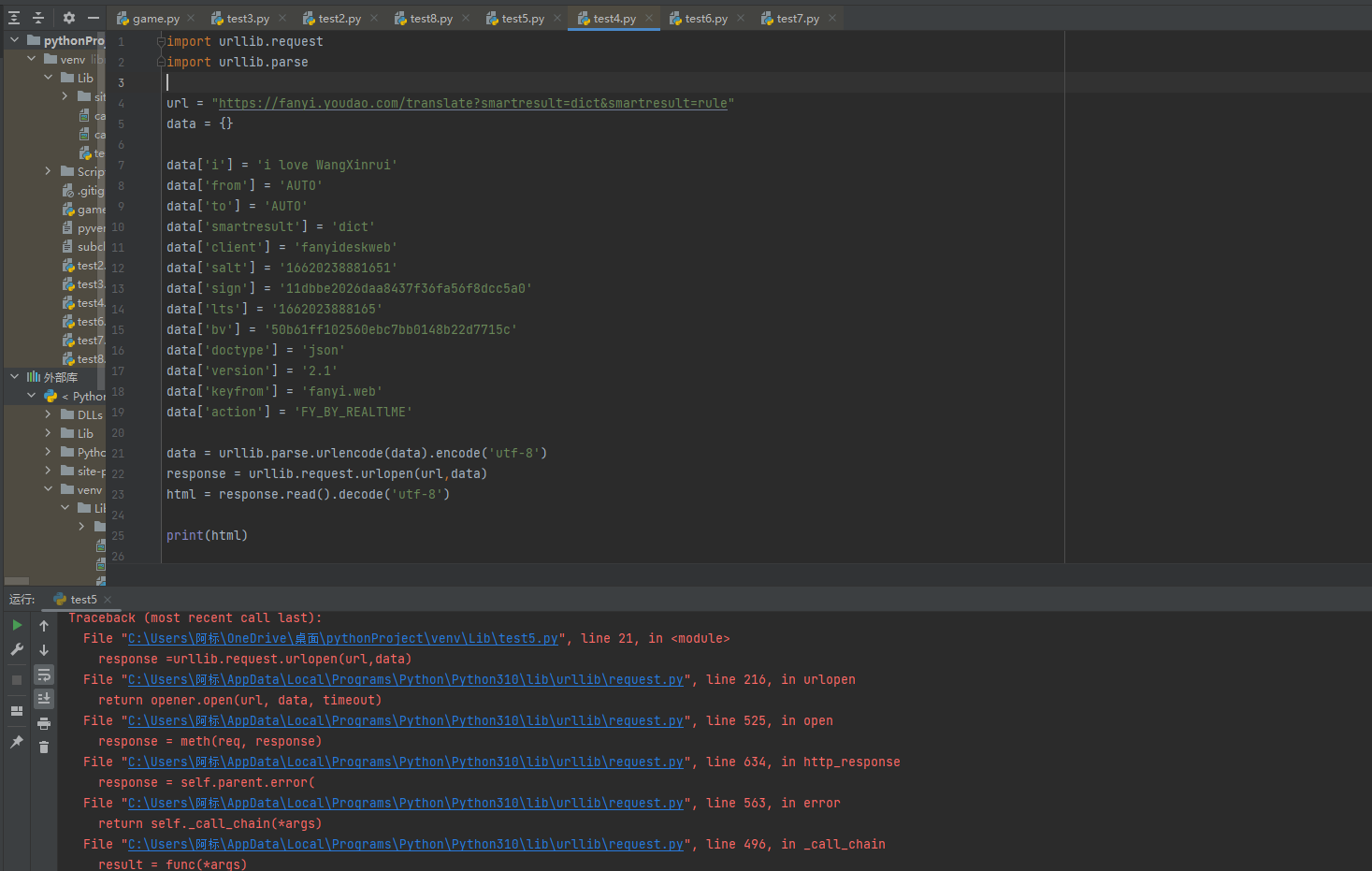Click the Collapse All icon in the project panel
Viewport: 1372px width, 871px height.
tap(38, 18)
